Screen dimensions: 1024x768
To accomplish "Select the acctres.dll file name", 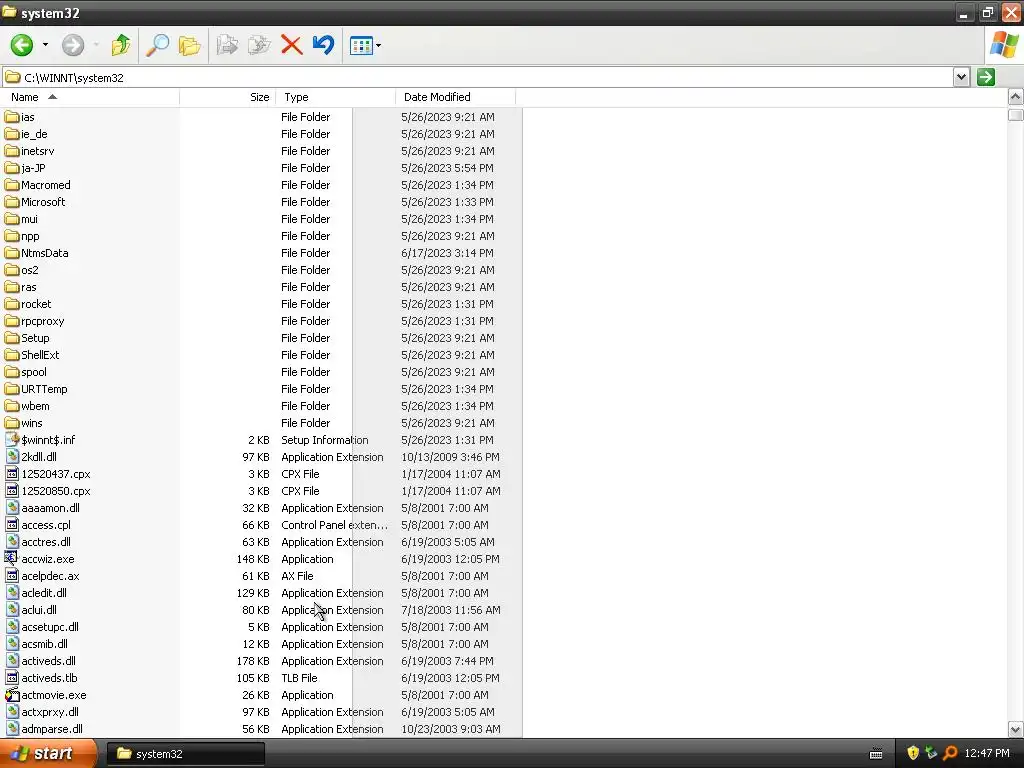I will [x=46, y=541].
